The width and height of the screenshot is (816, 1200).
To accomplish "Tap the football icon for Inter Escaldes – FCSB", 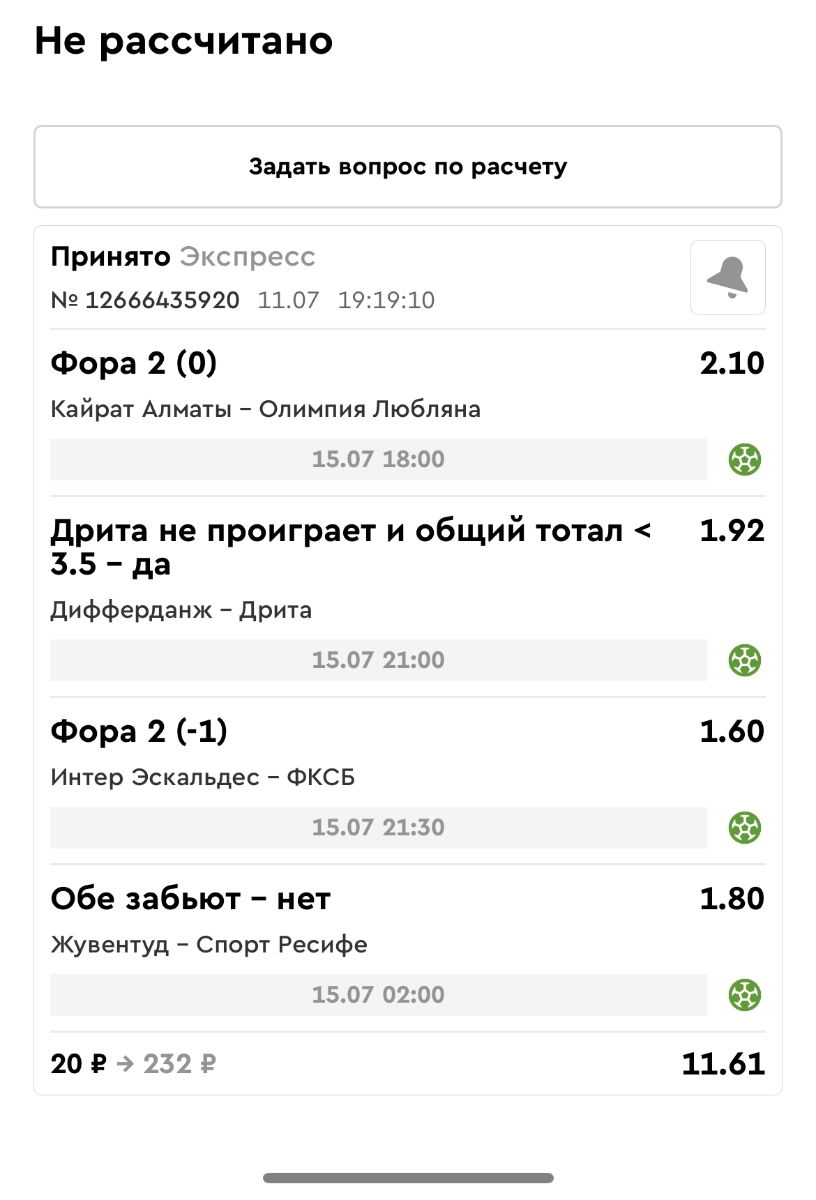I will 745,828.
